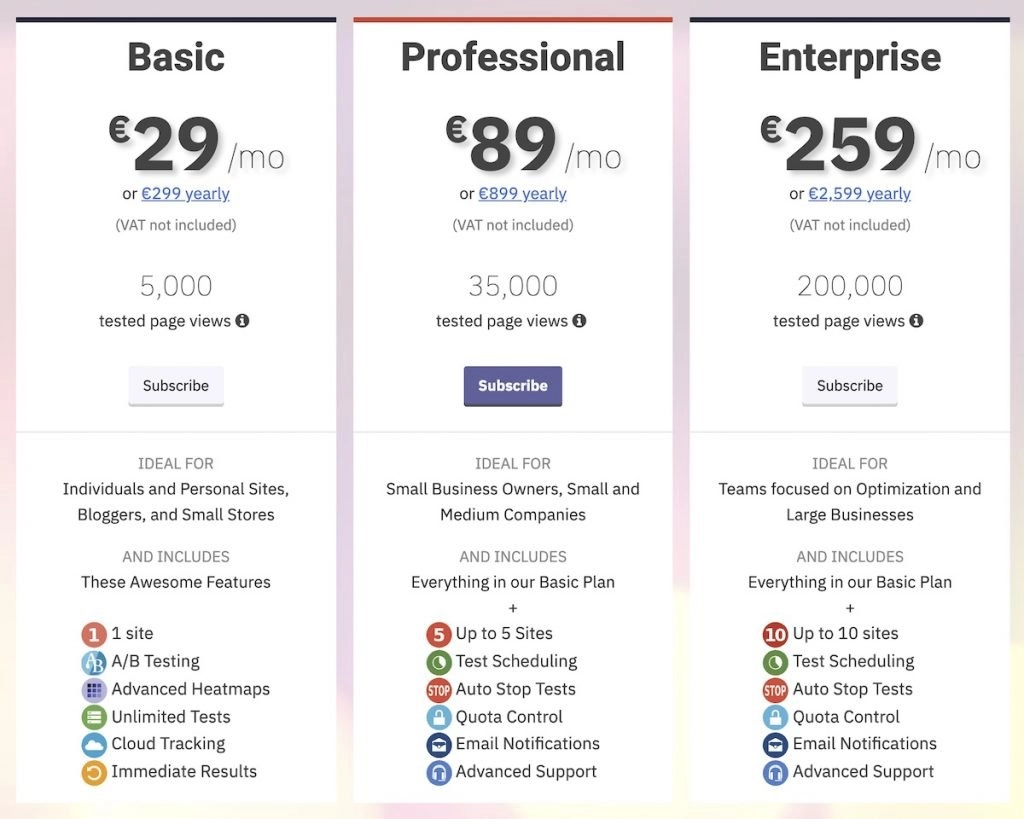Image resolution: width=1024 pixels, height=819 pixels.
Task: Click the Advanced Heatmaps grid icon
Action: pos(94,690)
